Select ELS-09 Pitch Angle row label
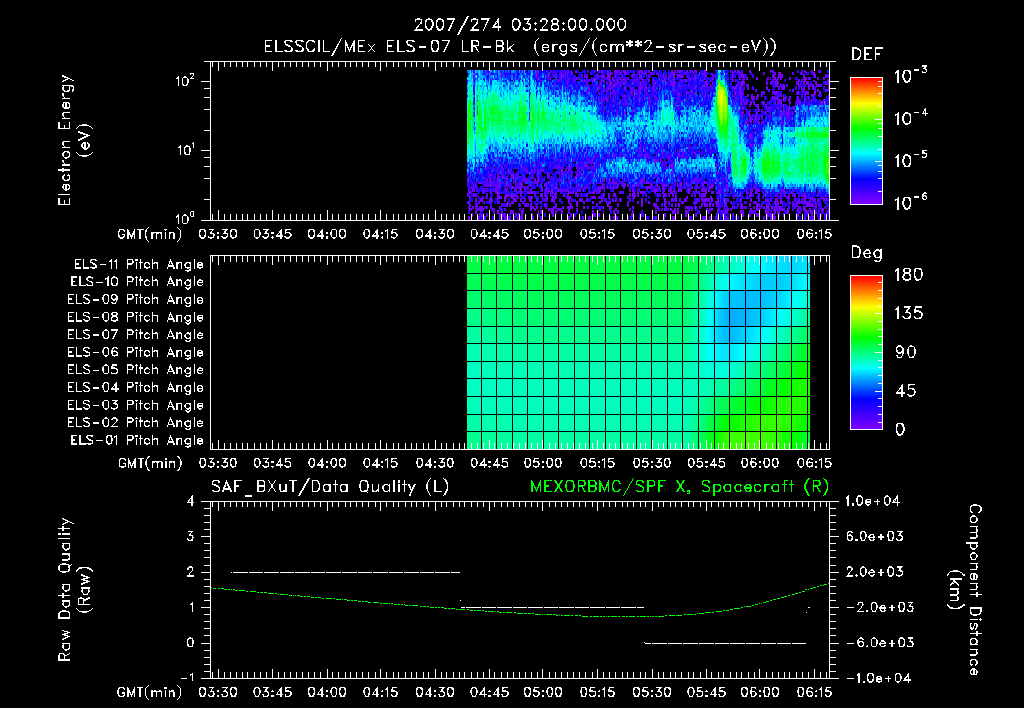This screenshot has height=708, width=1024. 136,300
